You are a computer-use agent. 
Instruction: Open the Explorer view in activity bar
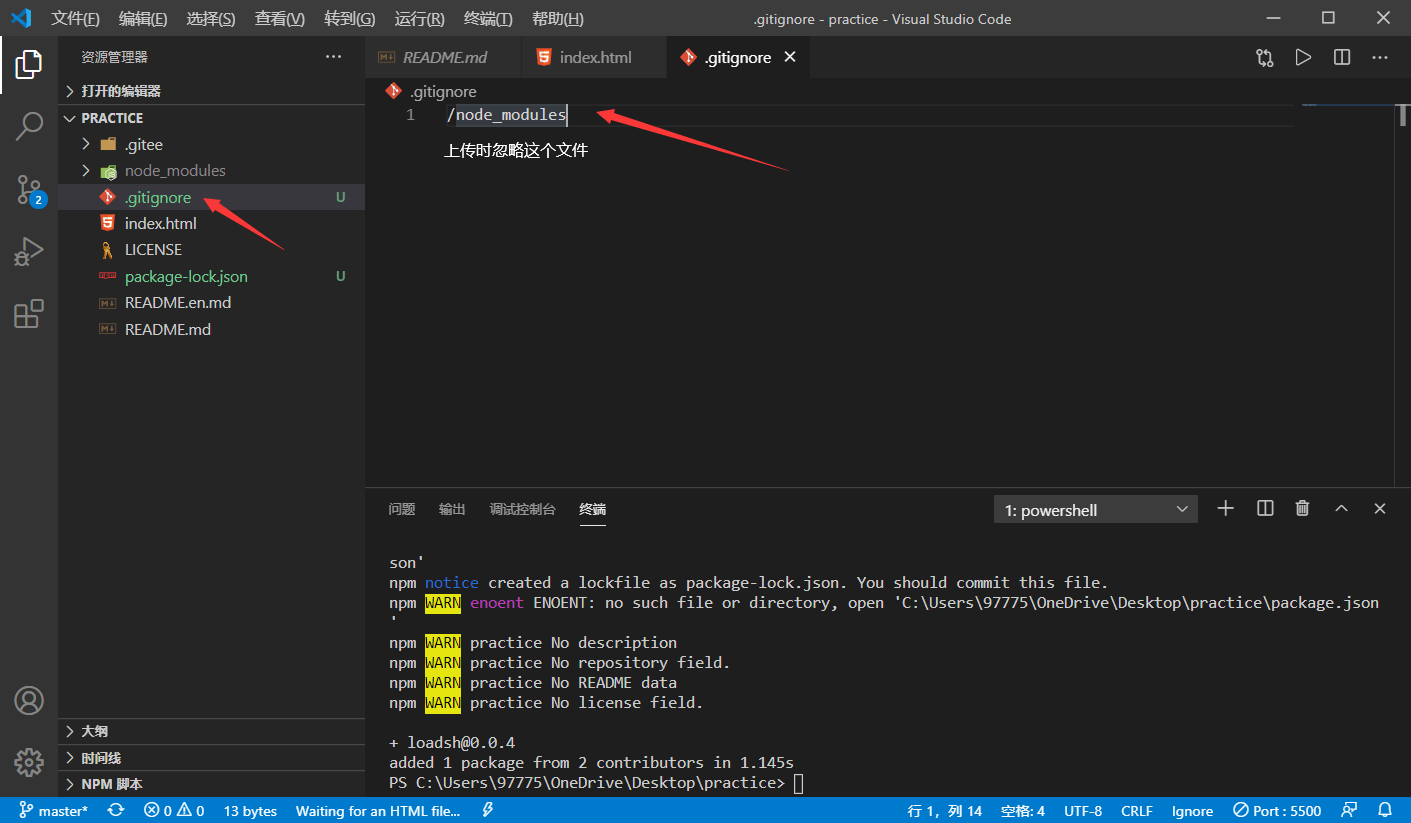point(29,65)
